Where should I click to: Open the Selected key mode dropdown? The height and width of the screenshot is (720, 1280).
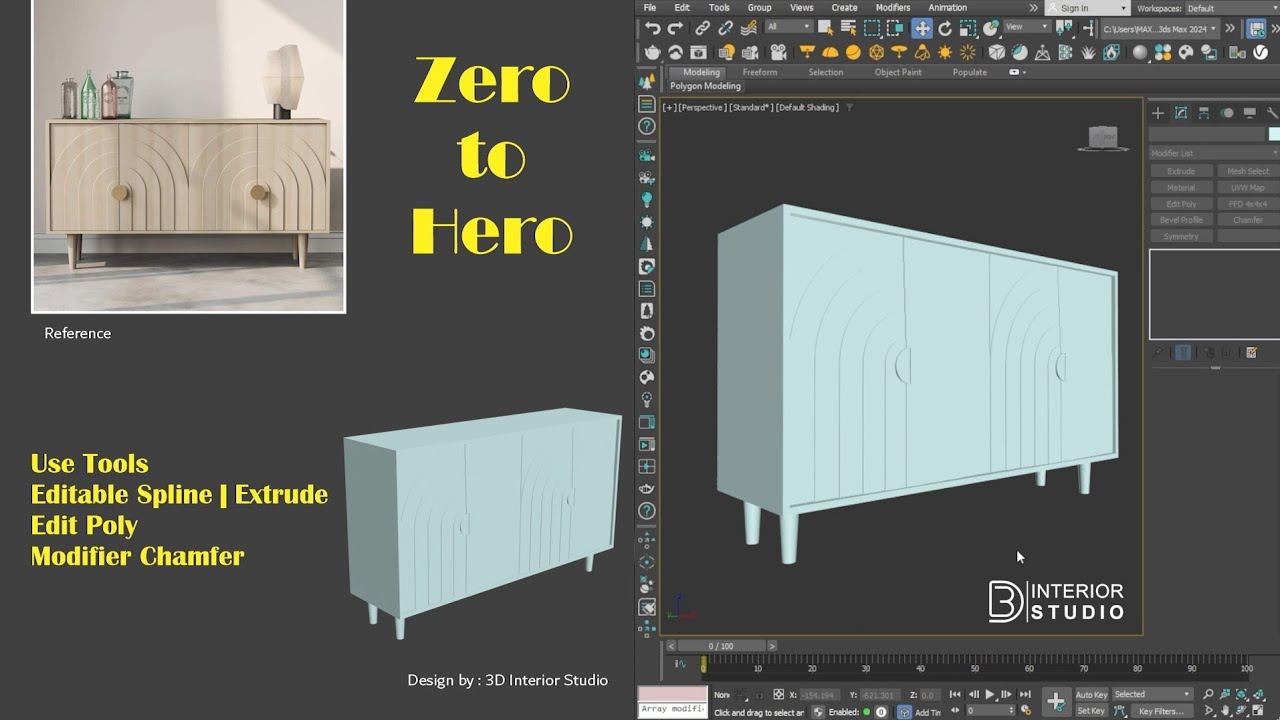[1152, 694]
